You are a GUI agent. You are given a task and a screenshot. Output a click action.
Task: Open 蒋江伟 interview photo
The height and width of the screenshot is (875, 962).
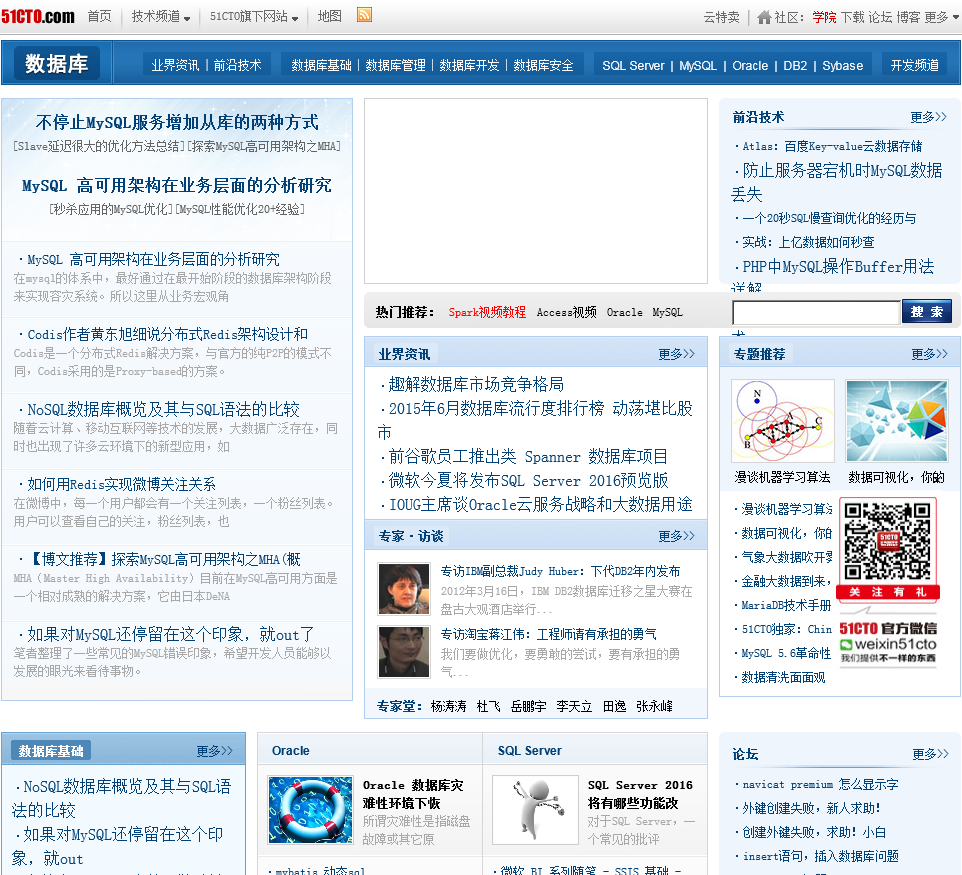[404, 652]
